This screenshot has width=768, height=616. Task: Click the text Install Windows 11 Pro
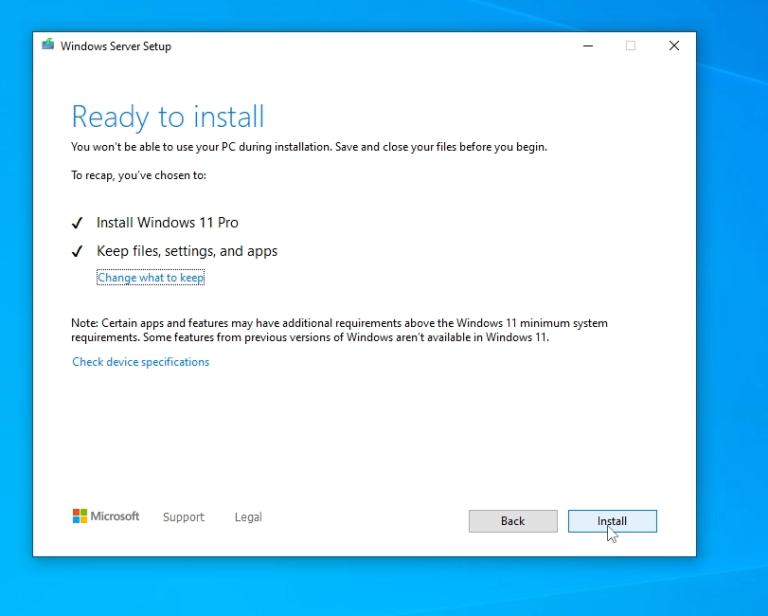click(168, 223)
